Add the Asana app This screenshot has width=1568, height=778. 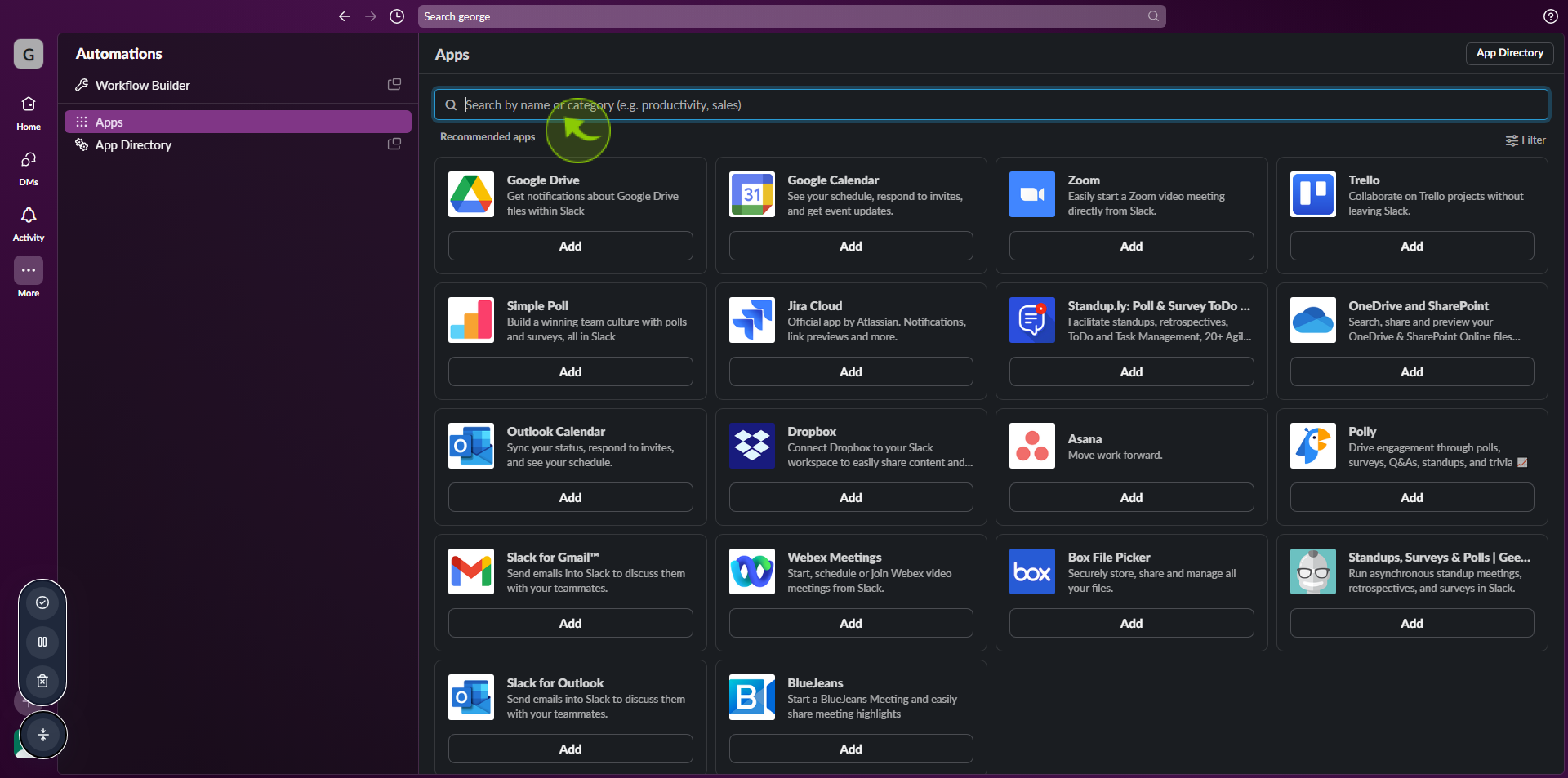pos(1131,497)
